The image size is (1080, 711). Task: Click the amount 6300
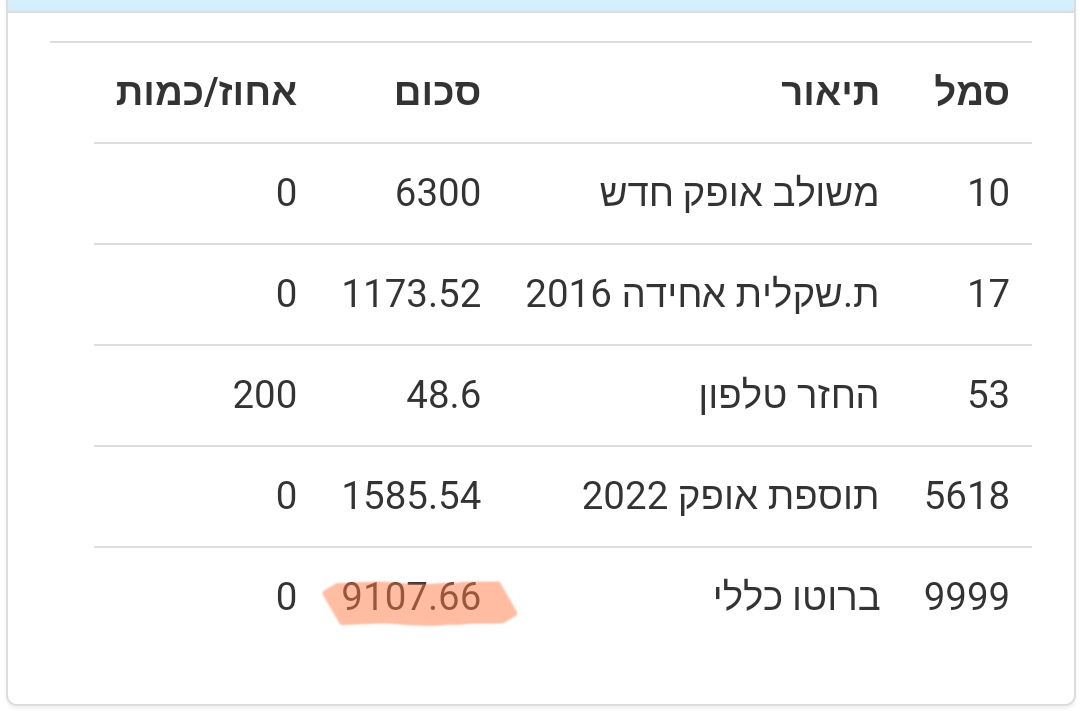pos(438,193)
